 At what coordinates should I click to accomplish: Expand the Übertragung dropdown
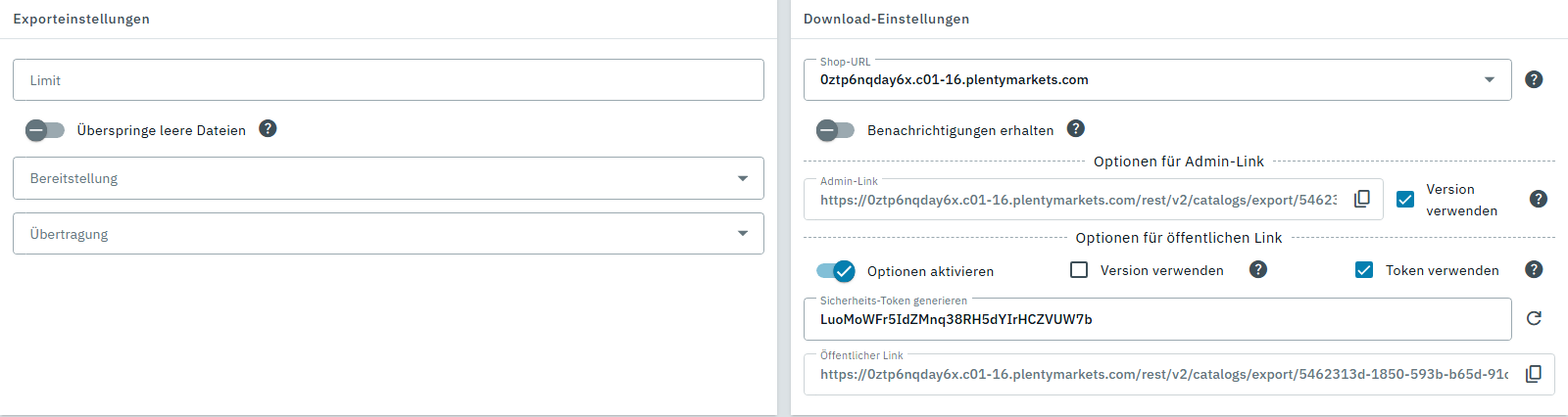pos(388,234)
